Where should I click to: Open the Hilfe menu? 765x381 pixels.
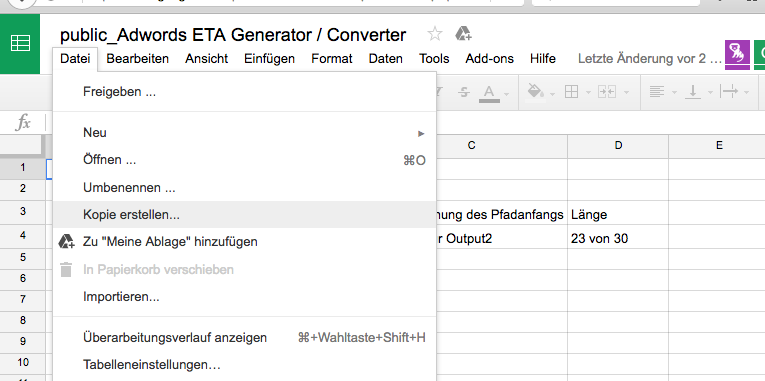point(543,59)
